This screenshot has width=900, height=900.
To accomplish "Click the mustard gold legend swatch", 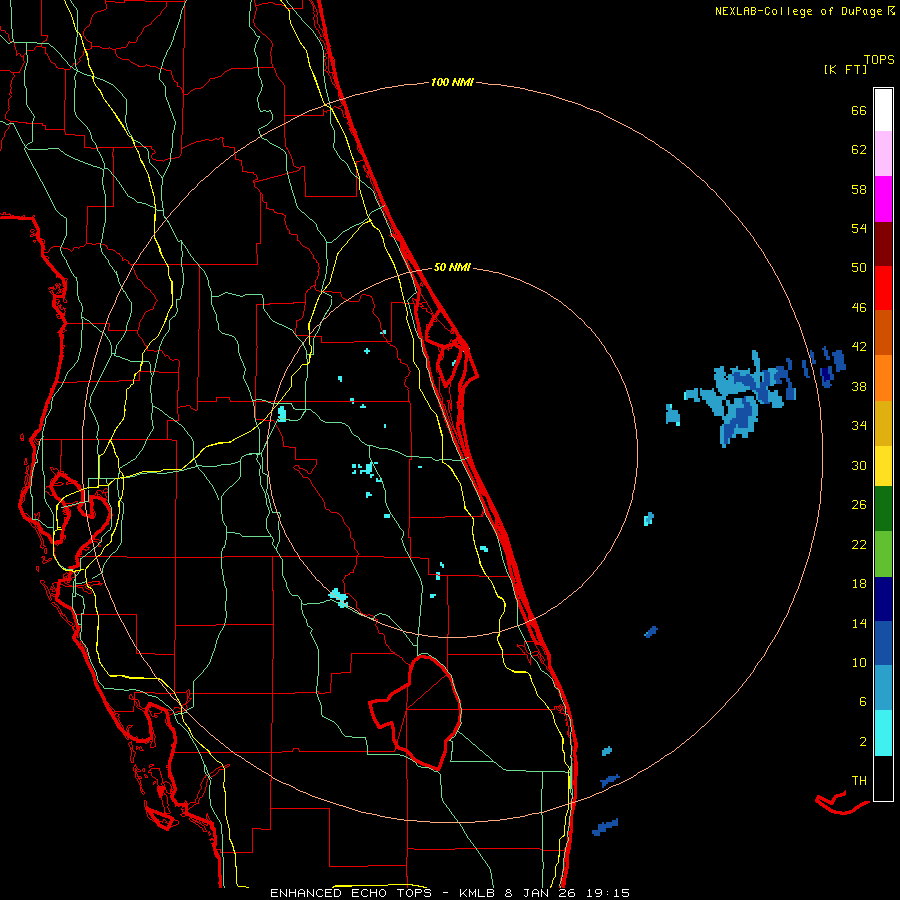I will tap(883, 423).
